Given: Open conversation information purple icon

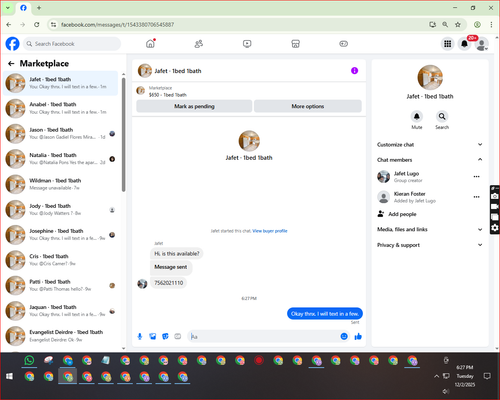Looking at the screenshot, I should click(354, 71).
